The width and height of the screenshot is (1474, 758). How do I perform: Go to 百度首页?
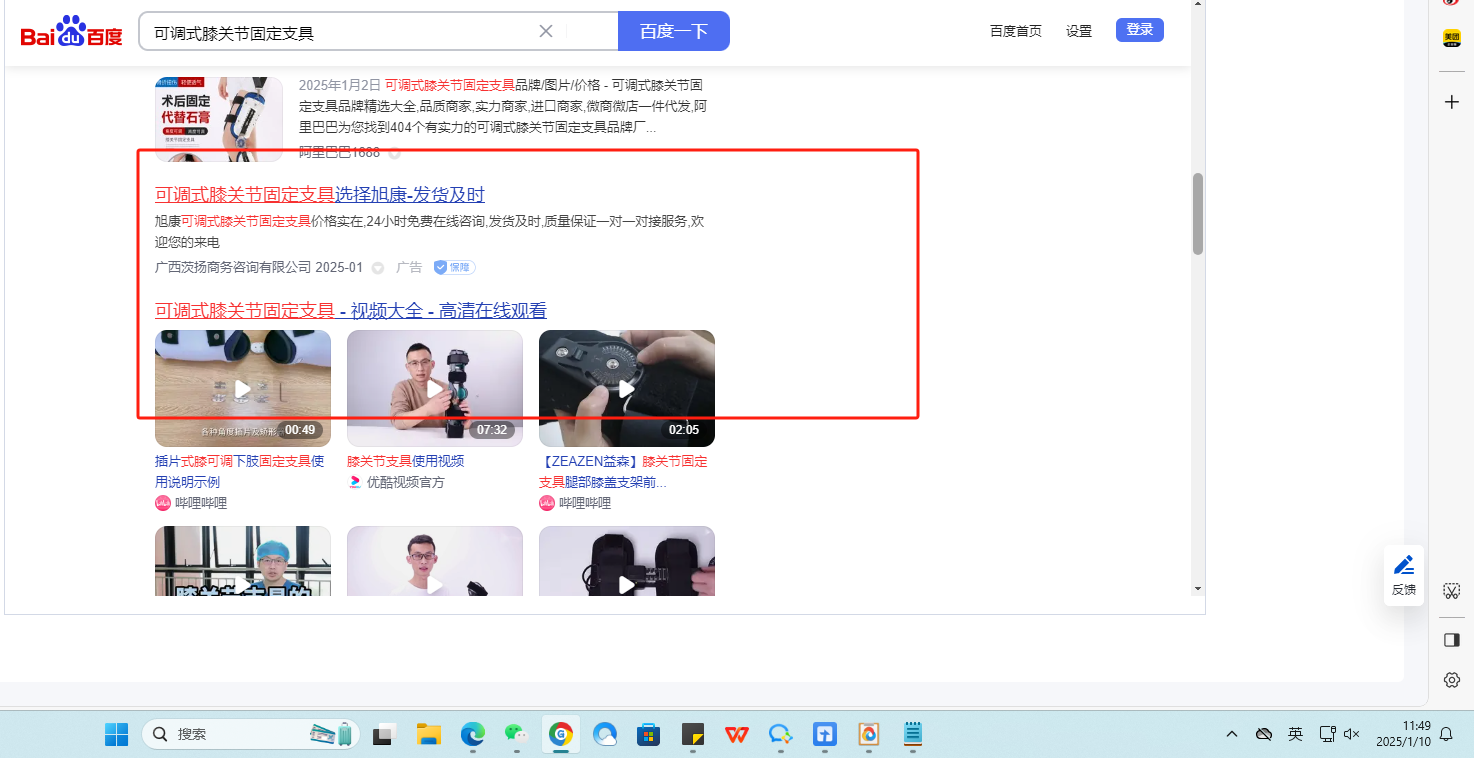(1016, 31)
